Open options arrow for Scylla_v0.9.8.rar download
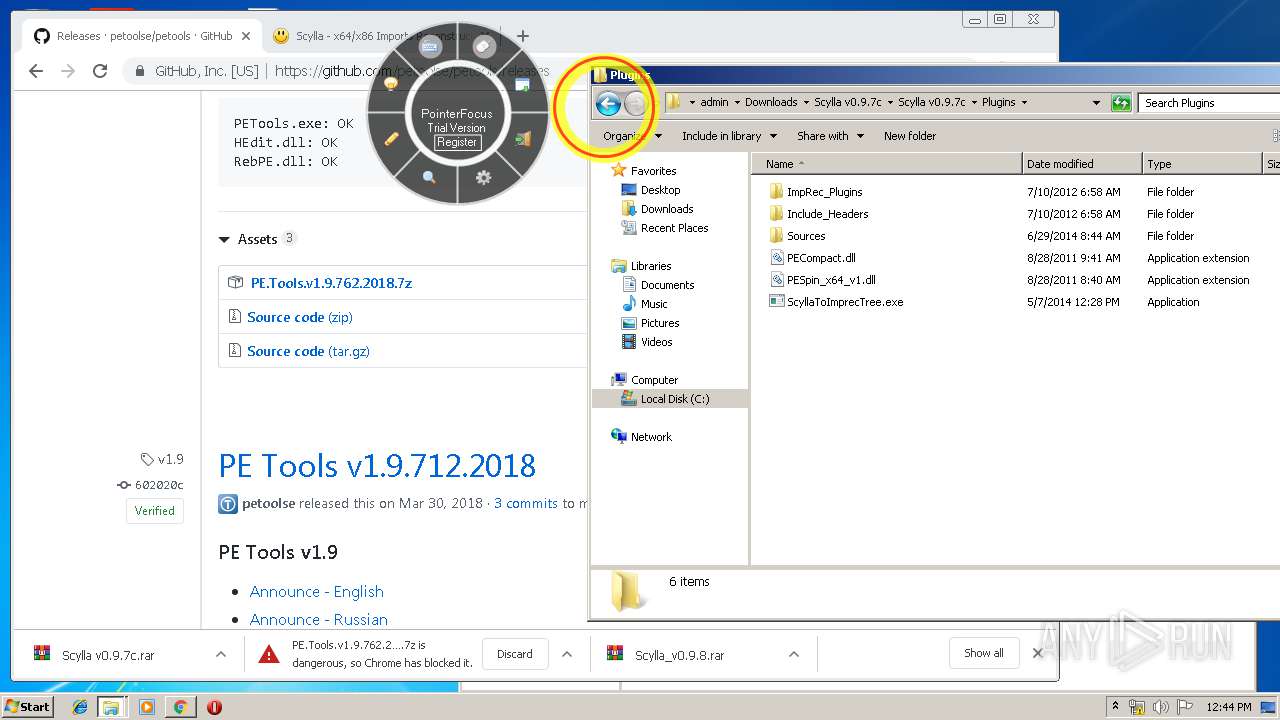1280x720 pixels. (794, 654)
